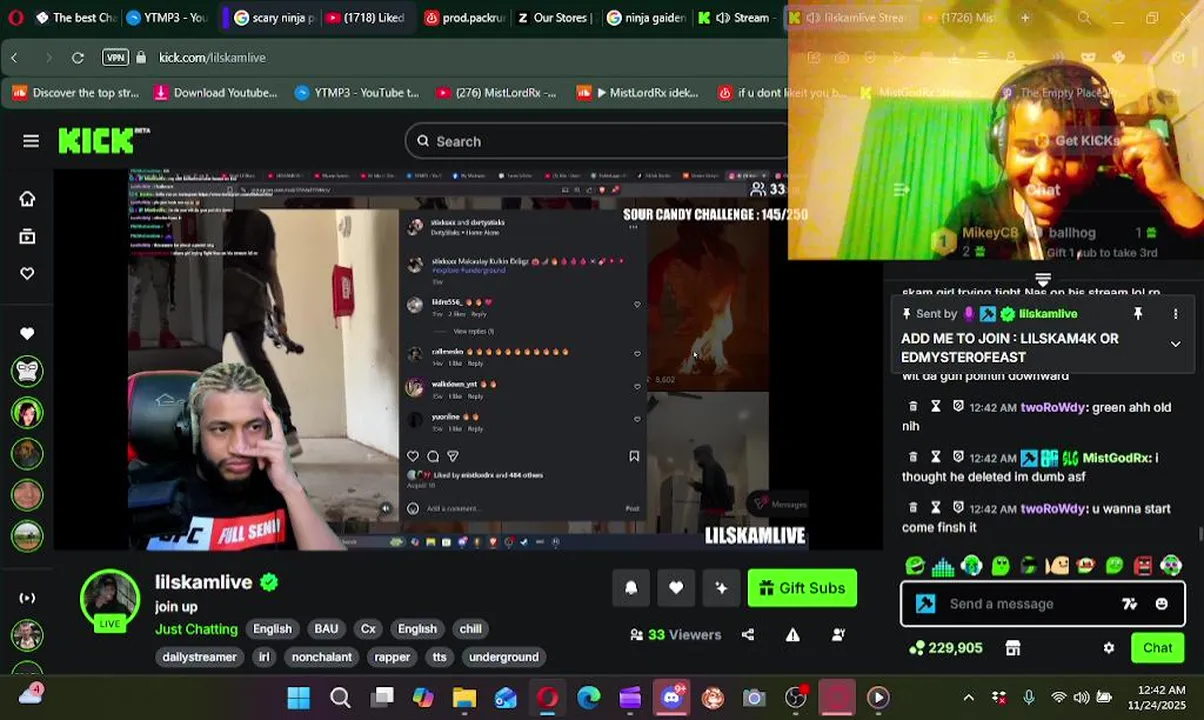Click the sparkle button beside Gift Subs
Image resolution: width=1204 pixels, height=720 pixels.
[x=721, y=588]
